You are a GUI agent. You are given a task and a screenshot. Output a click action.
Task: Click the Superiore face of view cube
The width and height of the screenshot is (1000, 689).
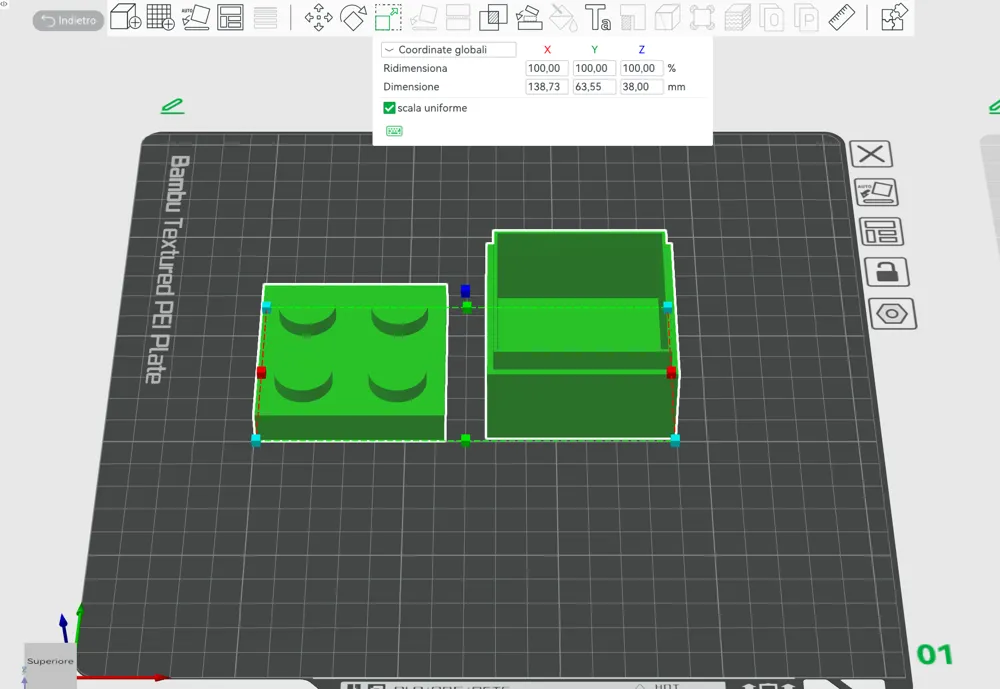pyautogui.click(x=50, y=662)
